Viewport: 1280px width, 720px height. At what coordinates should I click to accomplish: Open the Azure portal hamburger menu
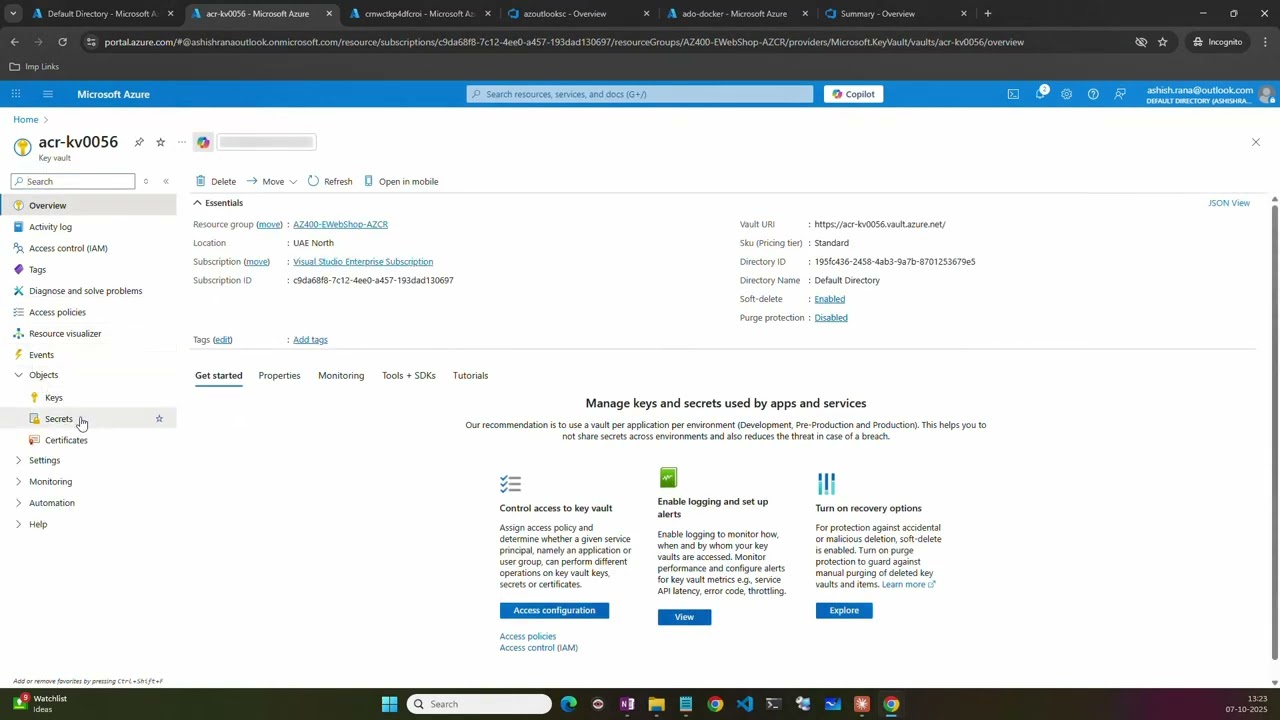pyautogui.click(x=47, y=94)
